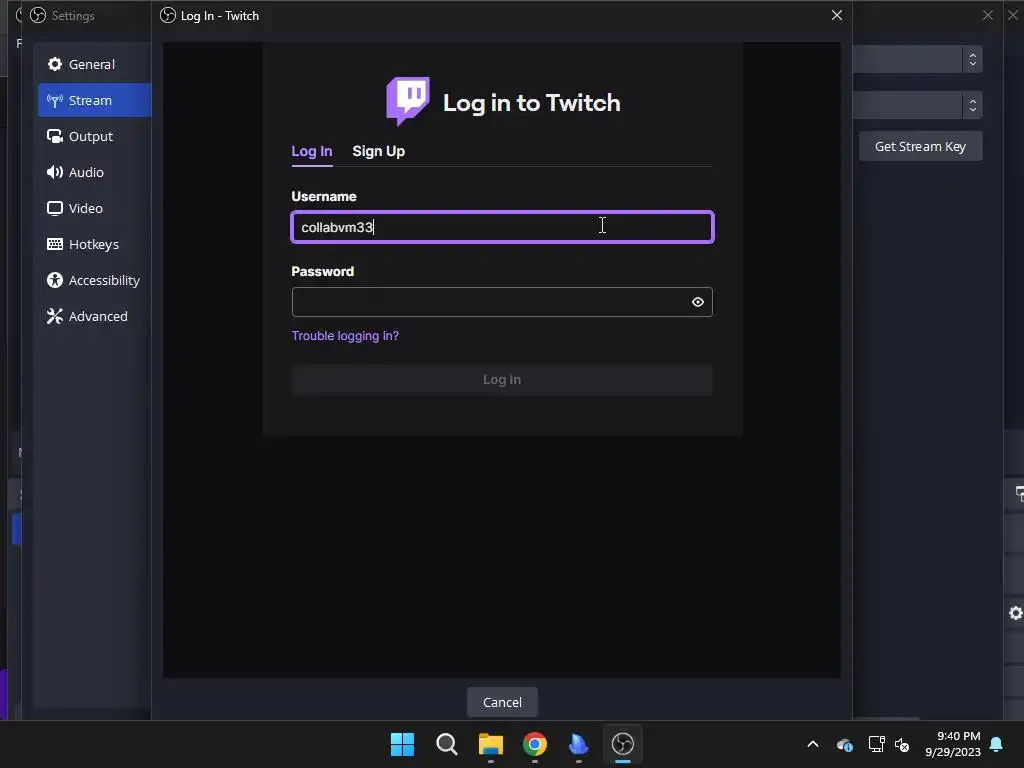Open Video settings section
The height and width of the screenshot is (768, 1024).
coord(94,208)
